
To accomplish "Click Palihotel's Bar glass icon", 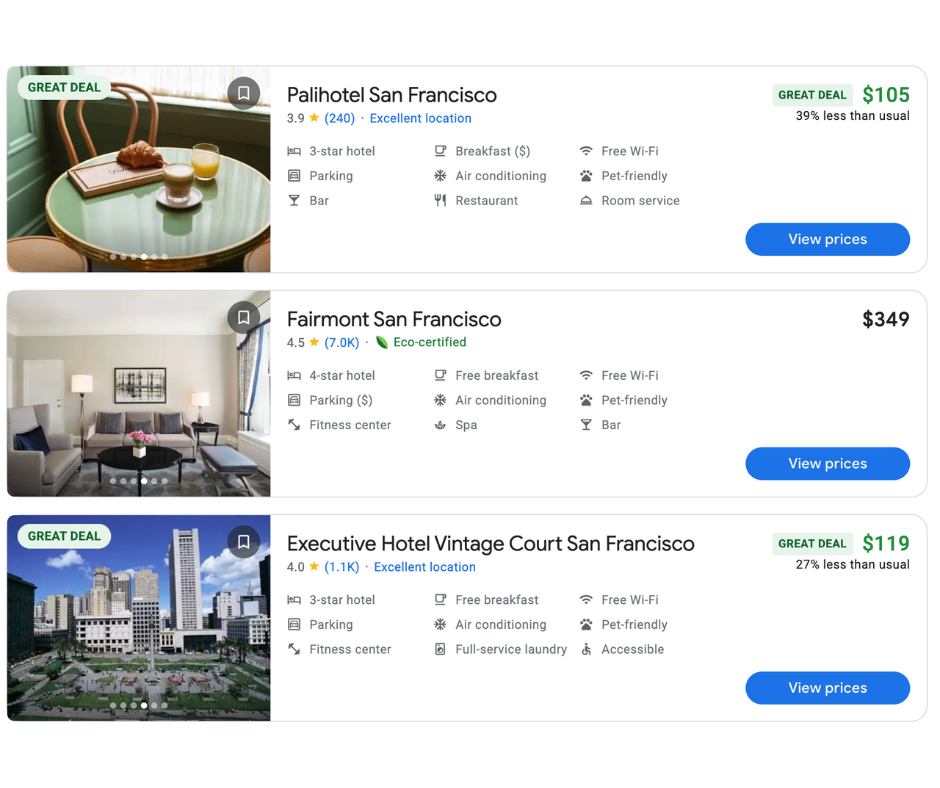I will [x=294, y=200].
